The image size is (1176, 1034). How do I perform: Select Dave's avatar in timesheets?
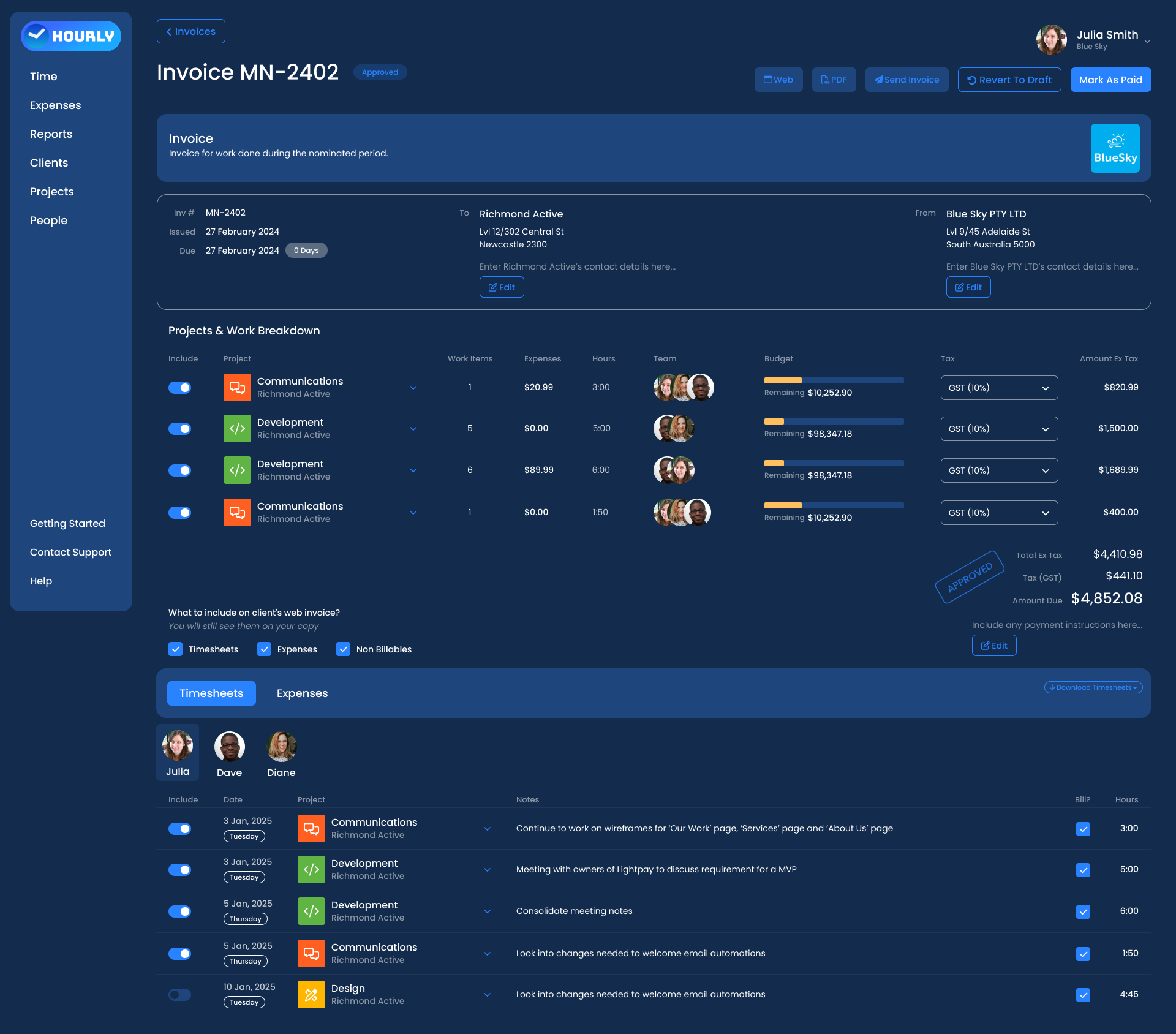229,747
